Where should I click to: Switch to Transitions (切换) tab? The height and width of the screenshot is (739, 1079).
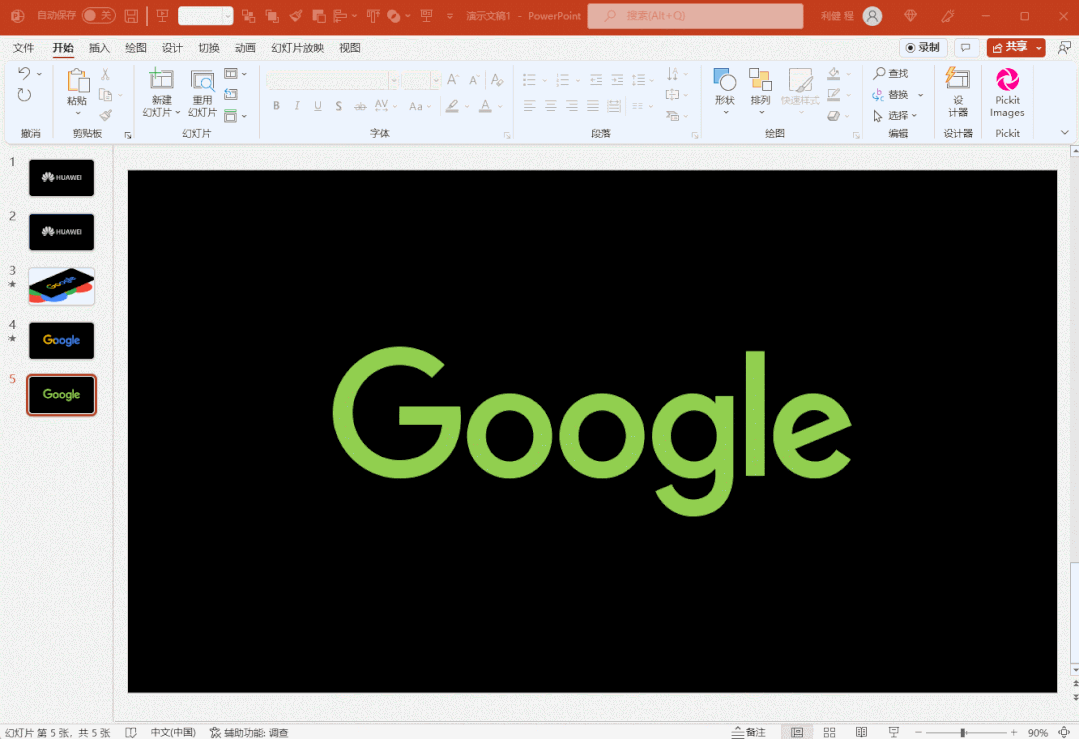[209, 47]
